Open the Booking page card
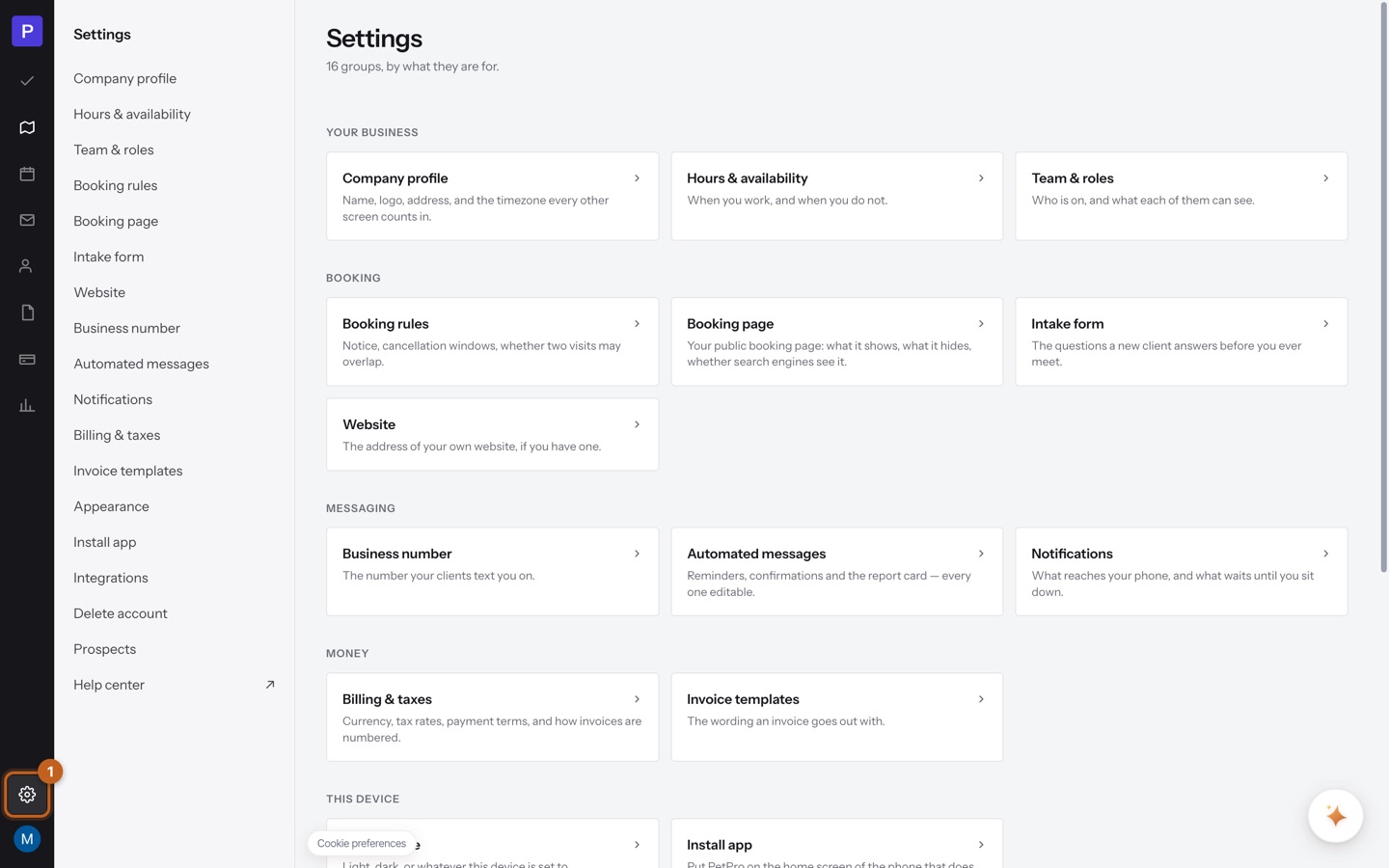The image size is (1389, 868). pos(836,341)
